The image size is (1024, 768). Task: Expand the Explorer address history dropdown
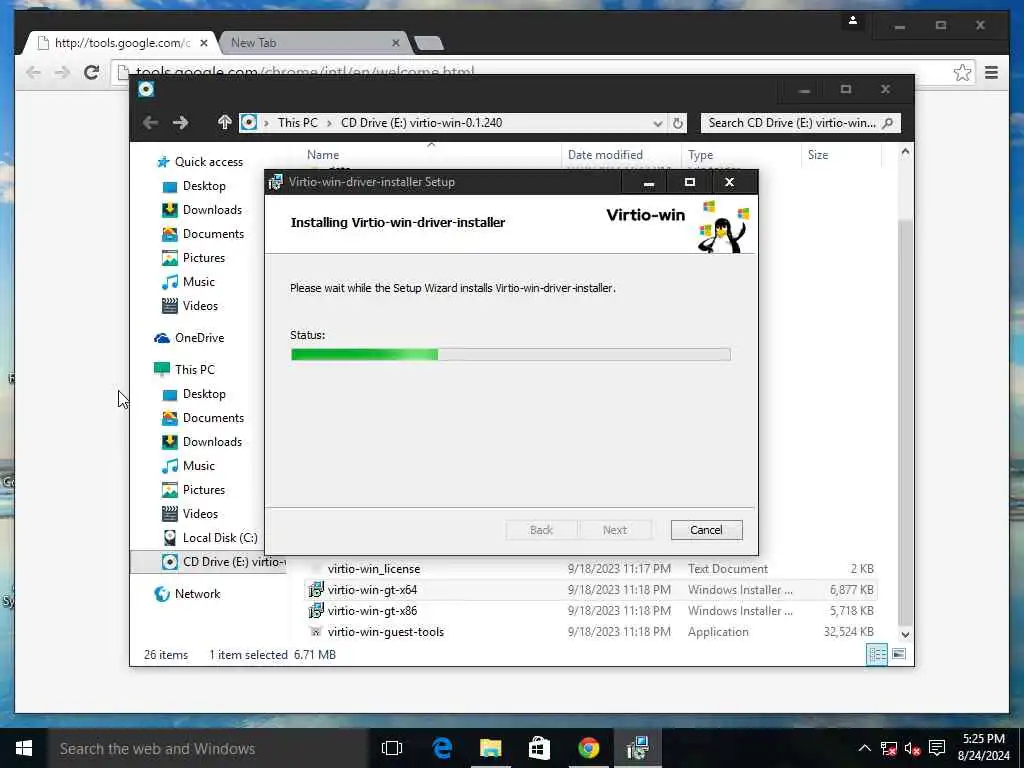(x=658, y=123)
